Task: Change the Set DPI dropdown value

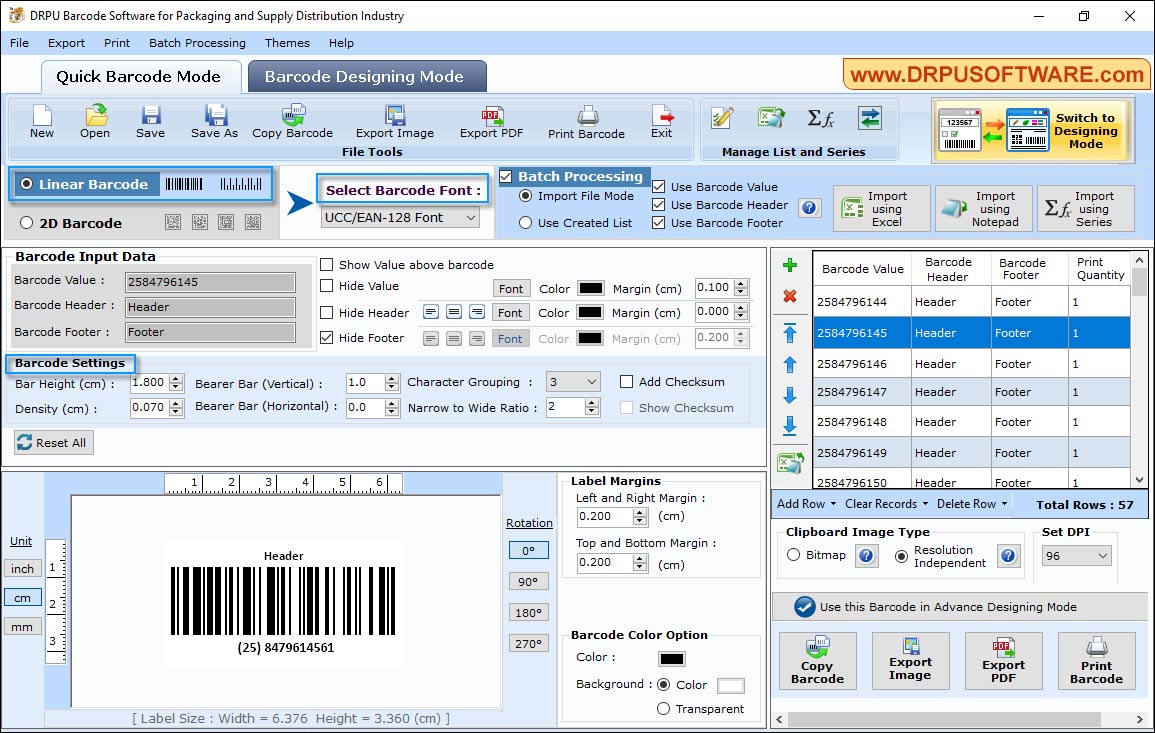Action: (1100, 554)
